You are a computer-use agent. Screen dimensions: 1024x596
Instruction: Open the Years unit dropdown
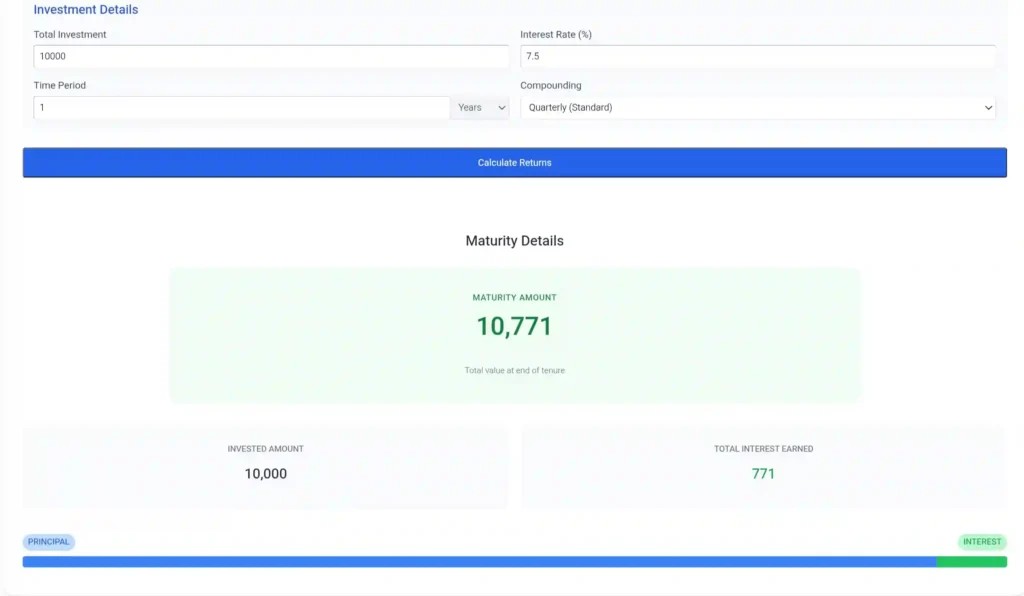[x=480, y=107]
